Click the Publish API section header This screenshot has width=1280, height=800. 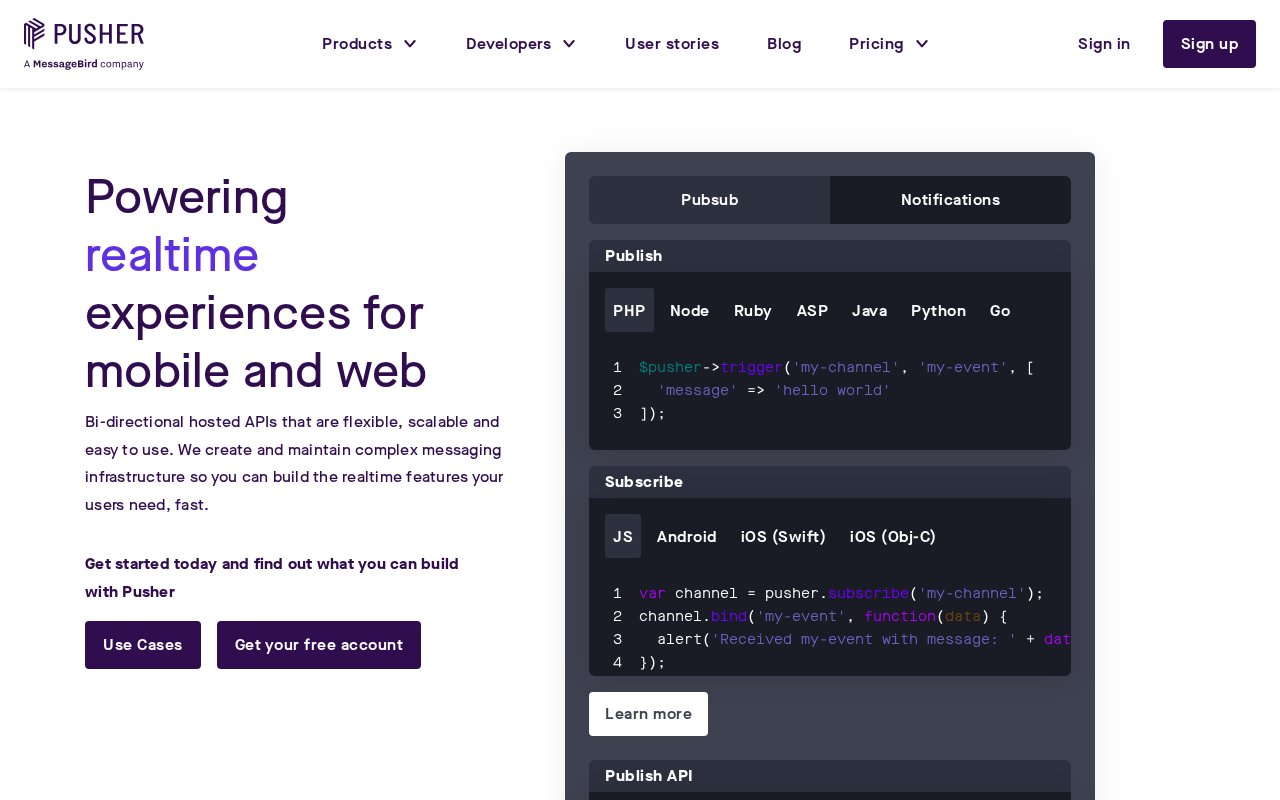(x=830, y=776)
